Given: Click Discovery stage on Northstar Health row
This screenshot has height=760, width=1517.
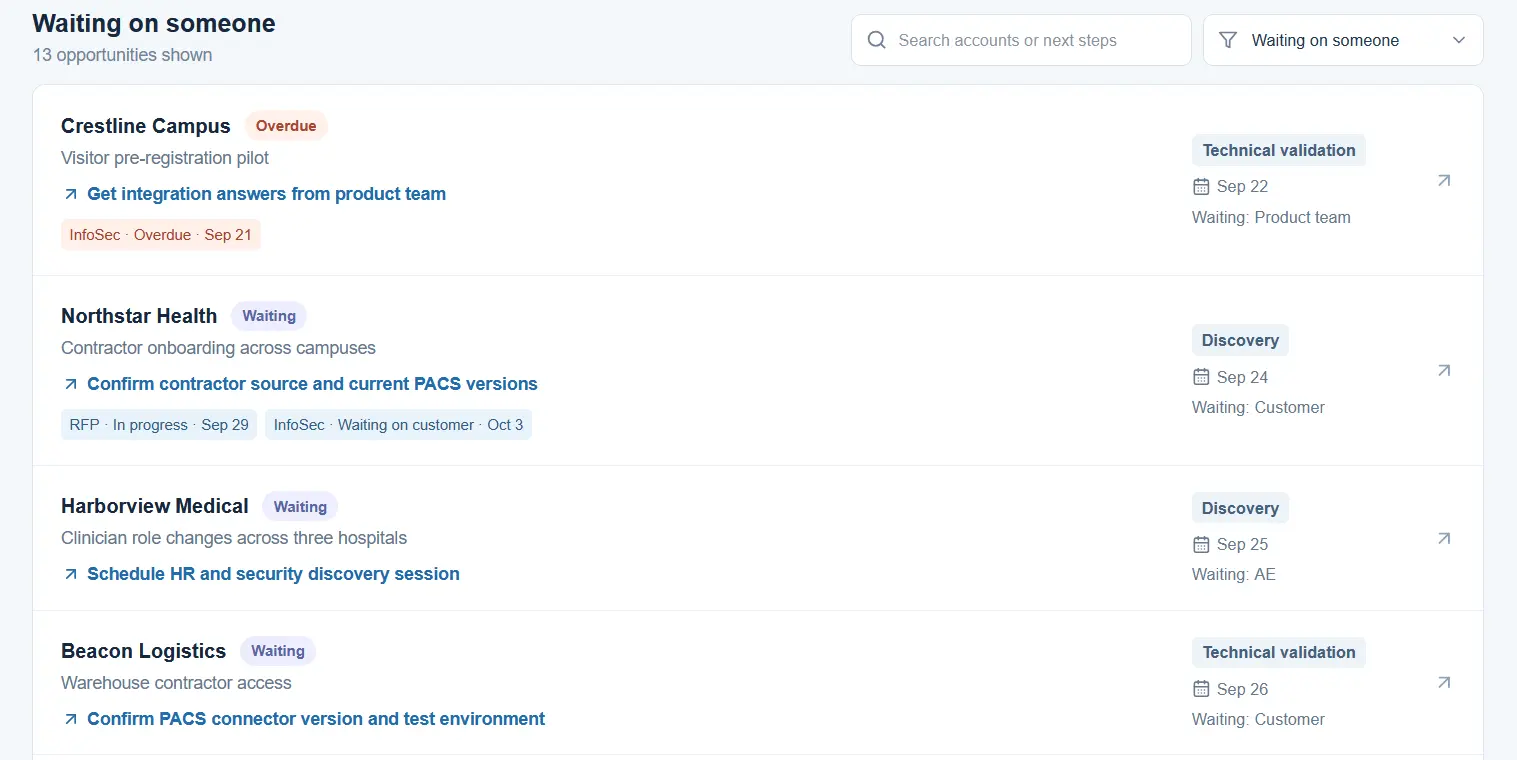Looking at the screenshot, I should [x=1240, y=340].
